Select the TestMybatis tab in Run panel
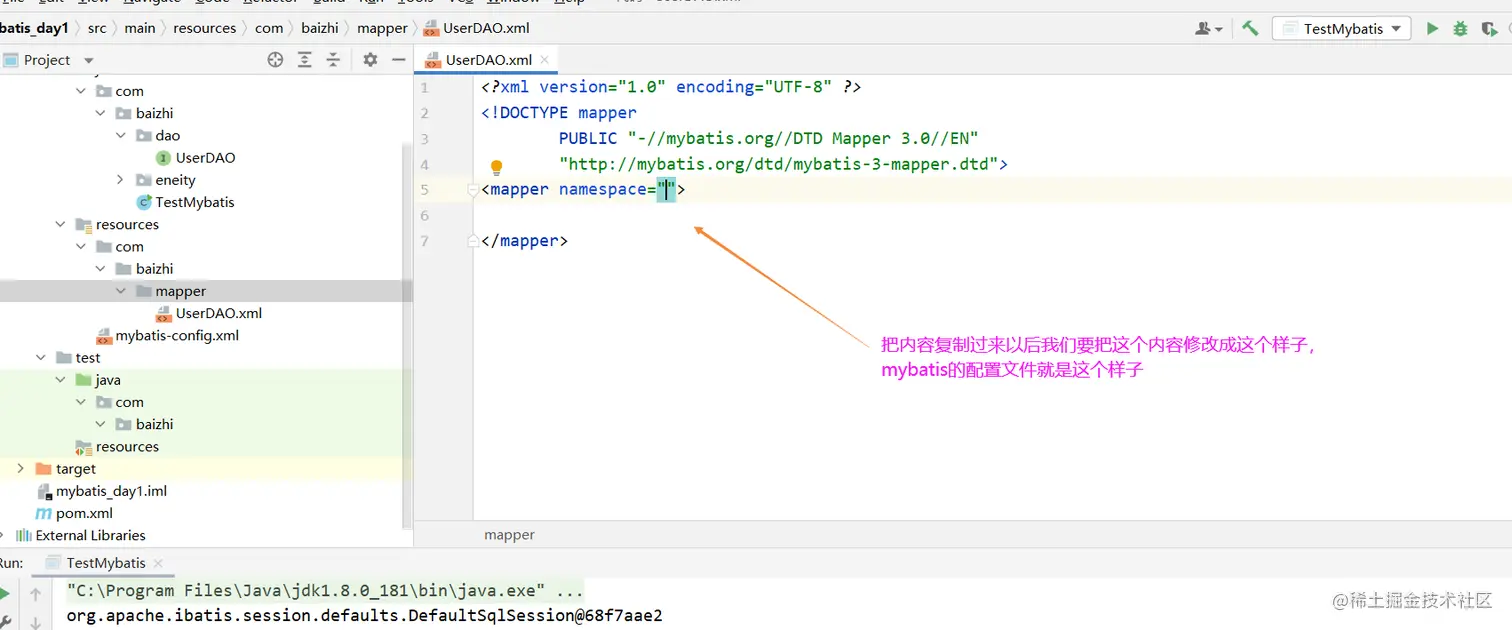1512x630 pixels. point(105,563)
